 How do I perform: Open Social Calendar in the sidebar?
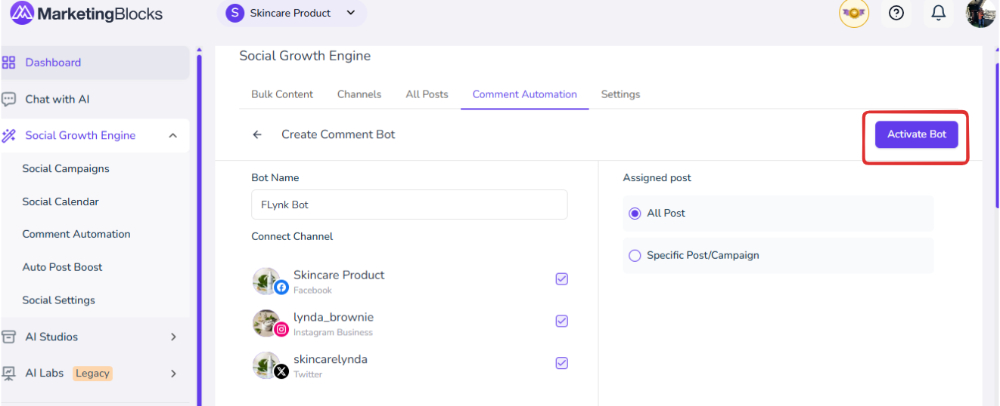click(60, 201)
